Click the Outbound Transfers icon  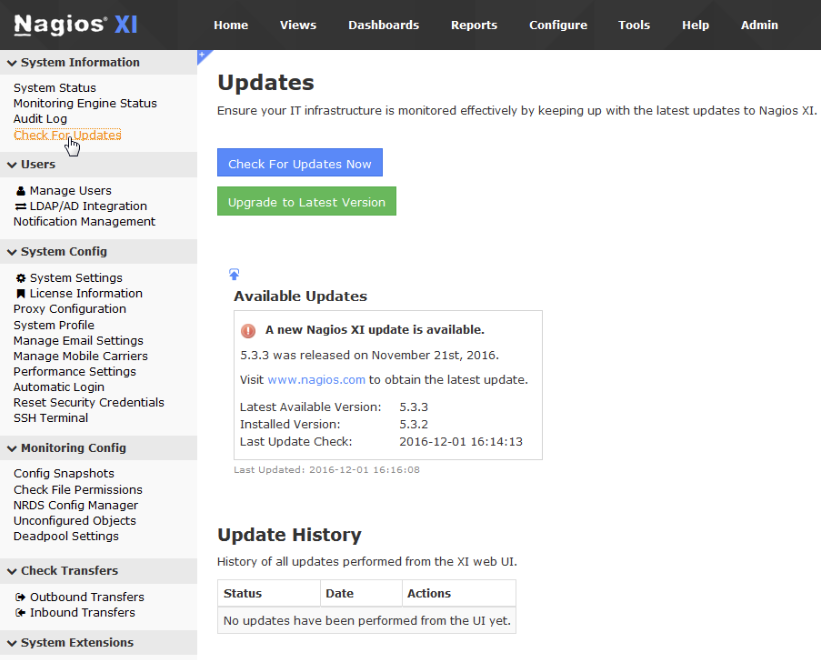pos(20,597)
